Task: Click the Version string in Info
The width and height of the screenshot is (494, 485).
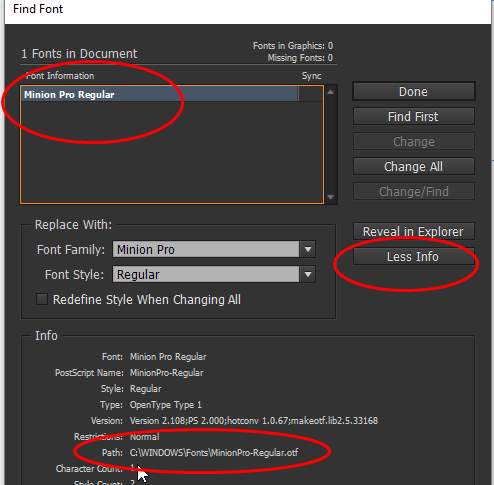Action: pos(254,421)
